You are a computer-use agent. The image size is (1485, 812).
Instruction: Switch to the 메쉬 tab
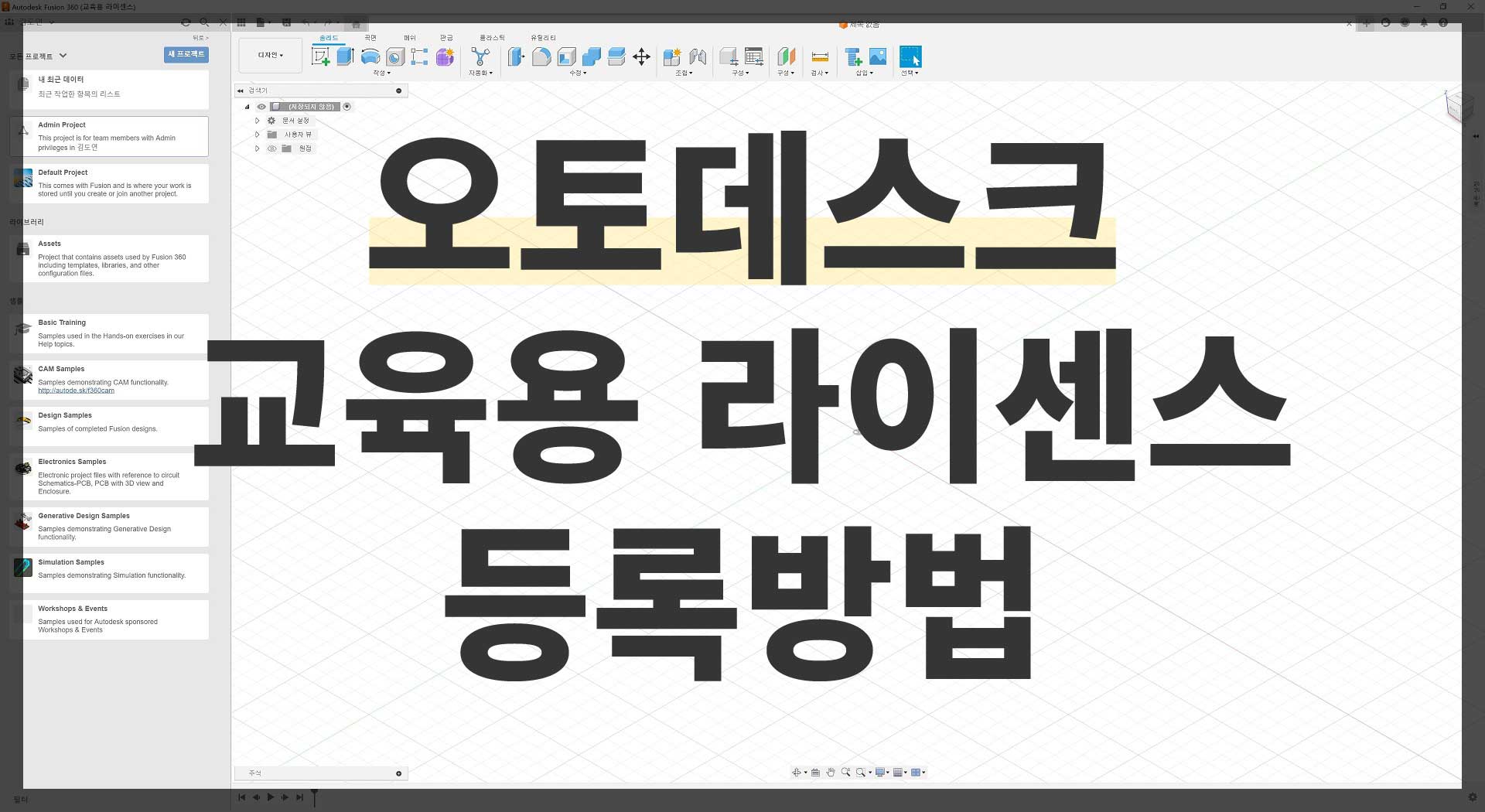tap(409, 38)
